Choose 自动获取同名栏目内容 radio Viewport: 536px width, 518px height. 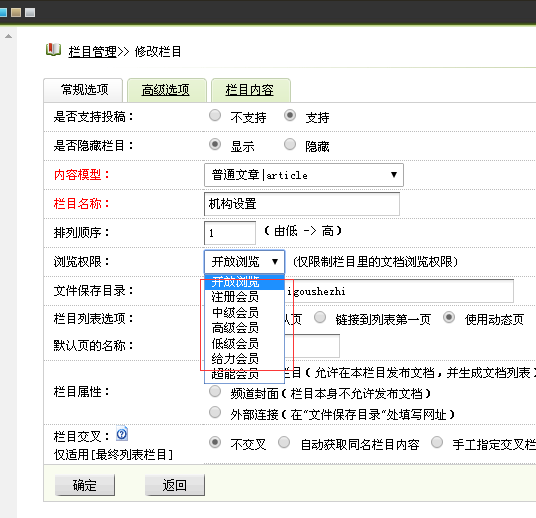click(x=284, y=442)
